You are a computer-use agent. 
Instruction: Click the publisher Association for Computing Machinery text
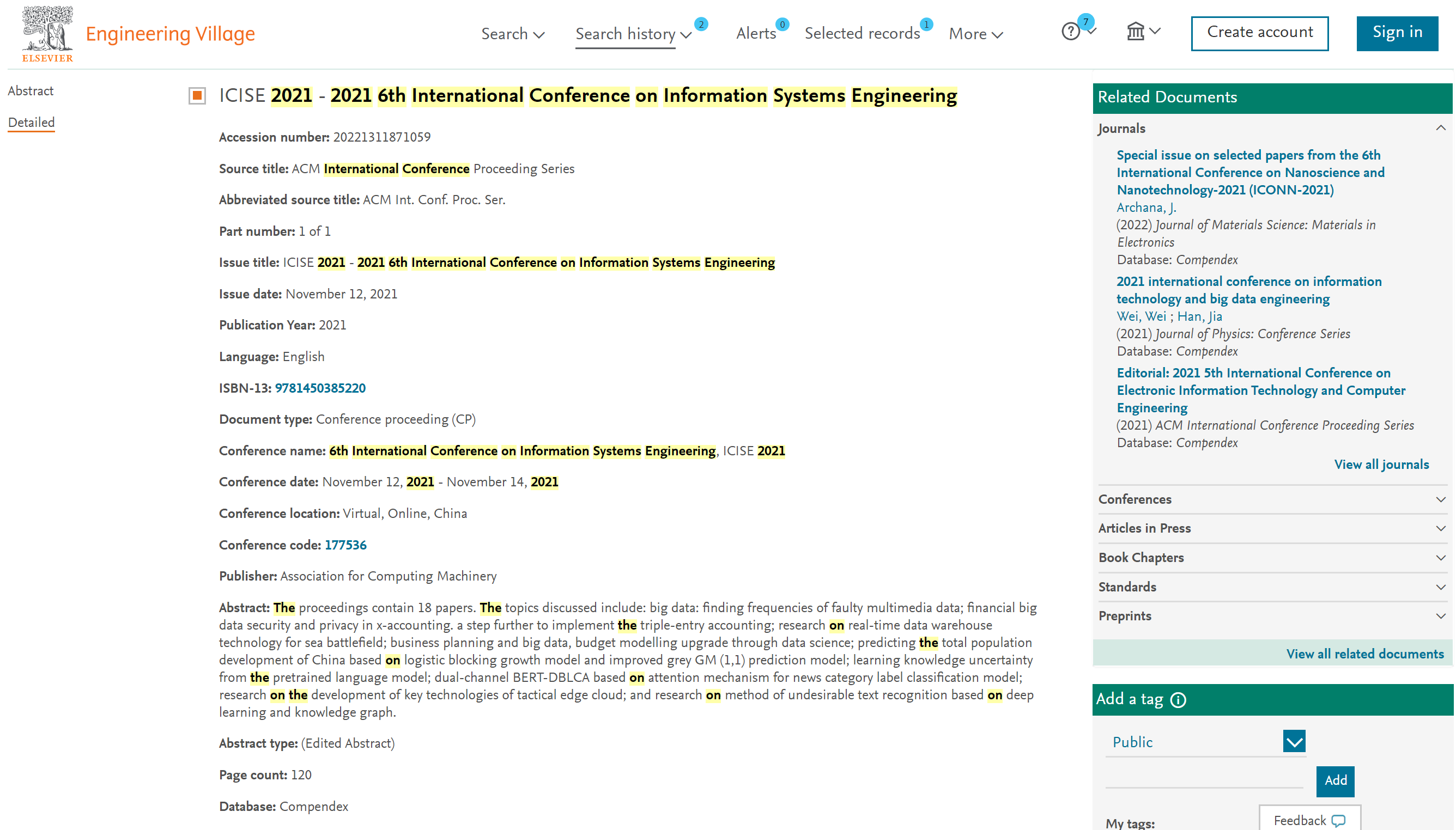pyautogui.click(x=388, y=576)
